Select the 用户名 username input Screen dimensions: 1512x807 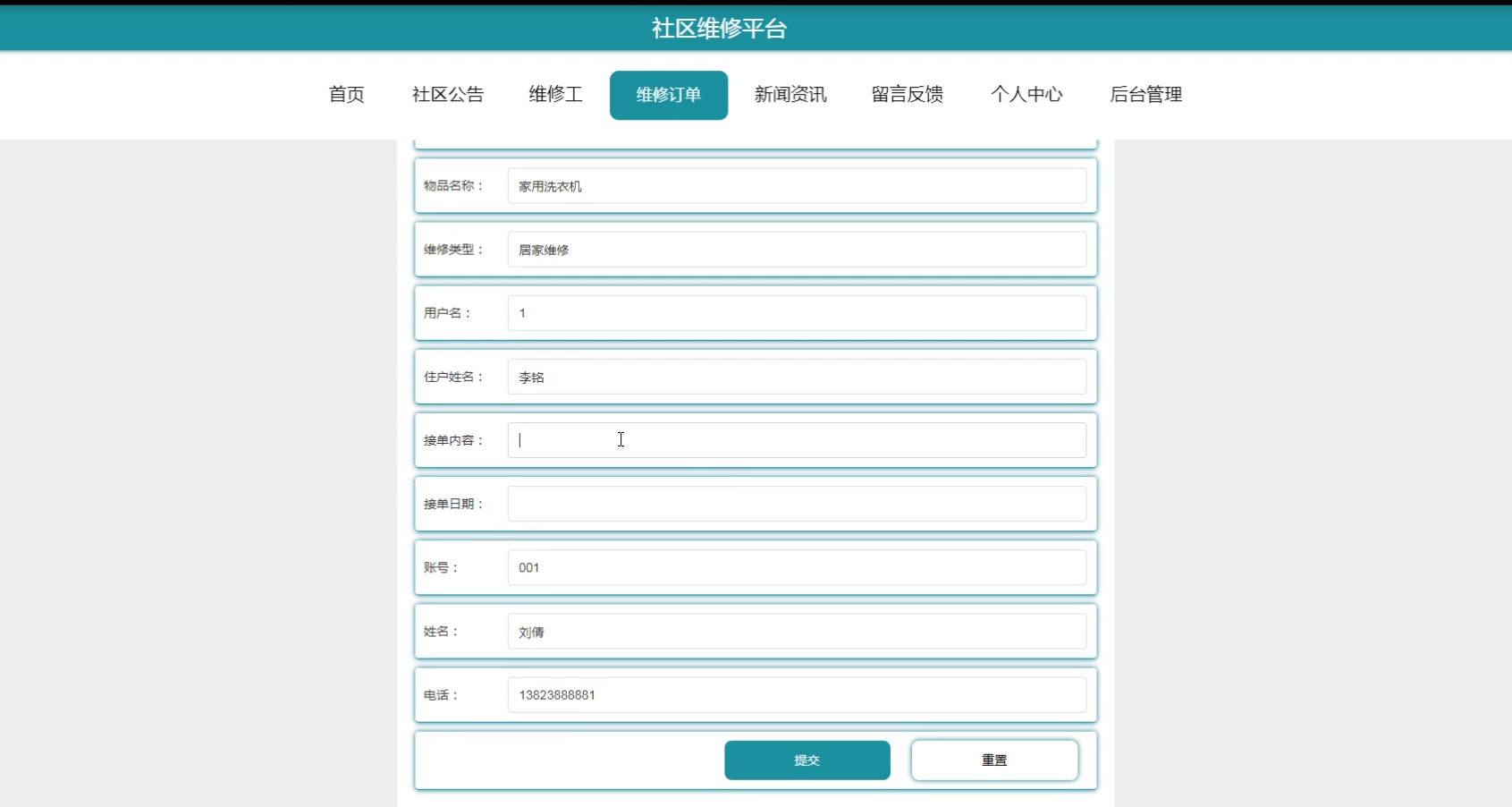tap(796, 313)
